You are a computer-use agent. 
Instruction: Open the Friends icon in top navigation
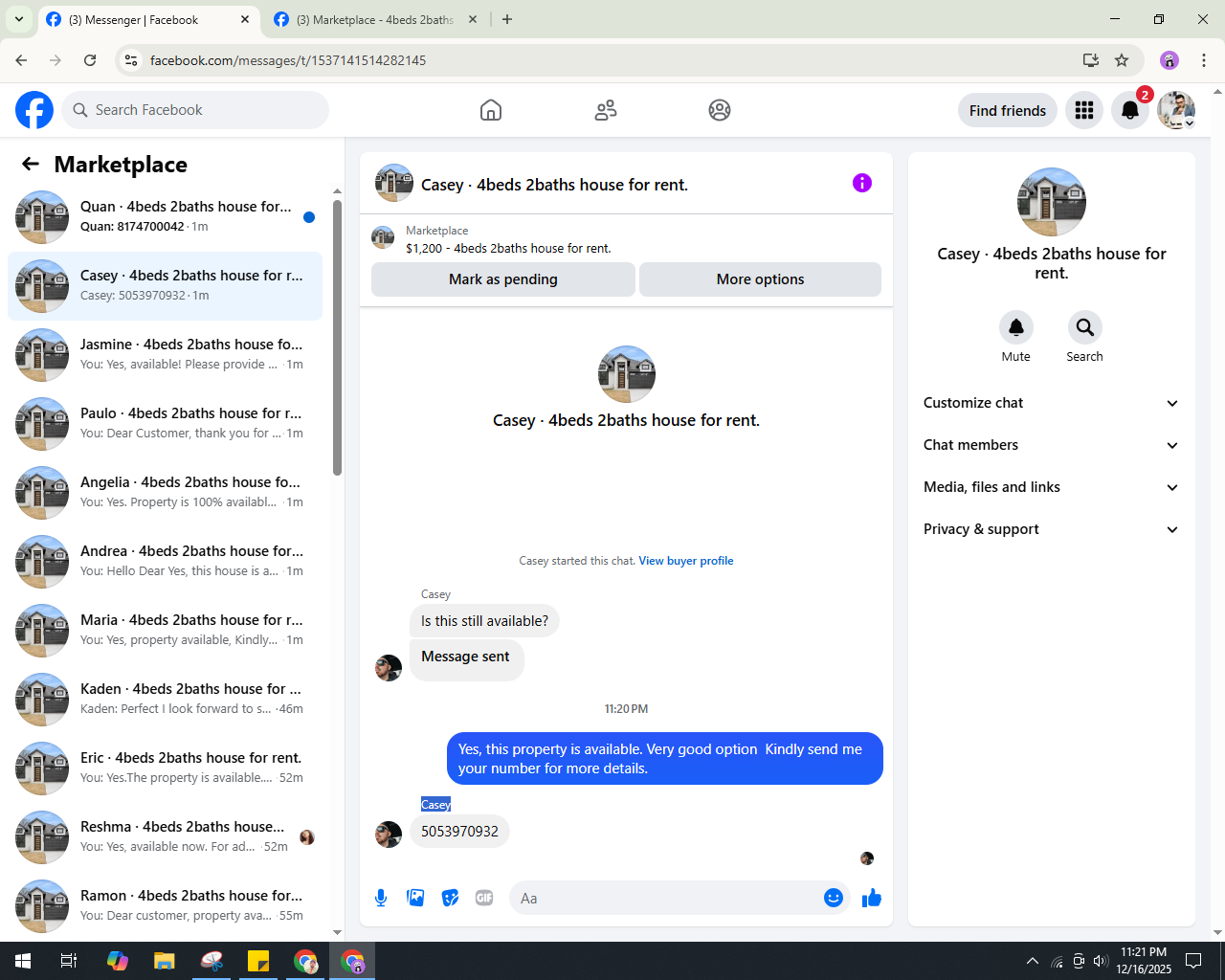[606, 110]
